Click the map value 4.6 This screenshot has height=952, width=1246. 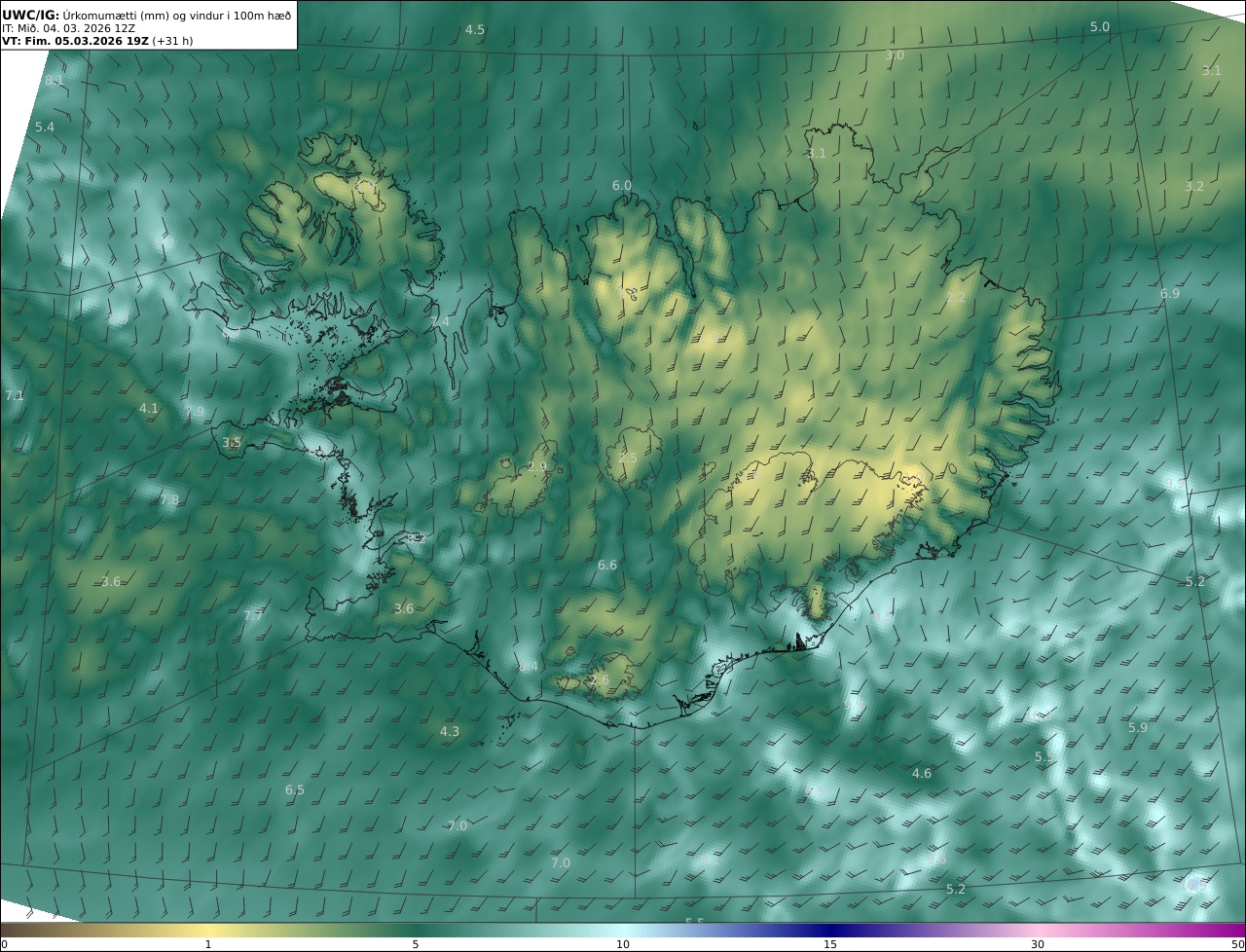(x=922, y=774)
